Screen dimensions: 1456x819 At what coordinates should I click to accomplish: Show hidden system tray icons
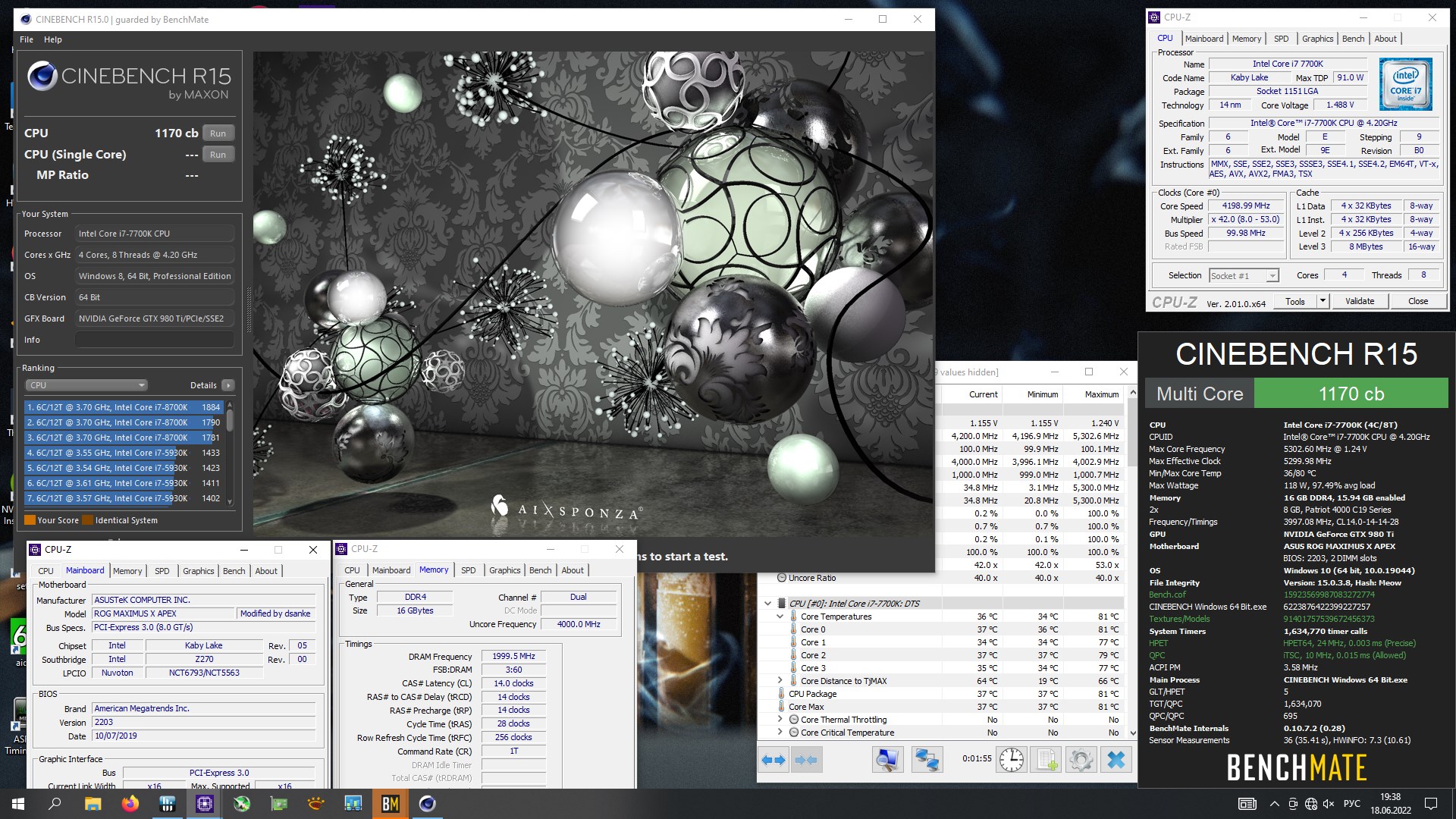[1274, 804]
